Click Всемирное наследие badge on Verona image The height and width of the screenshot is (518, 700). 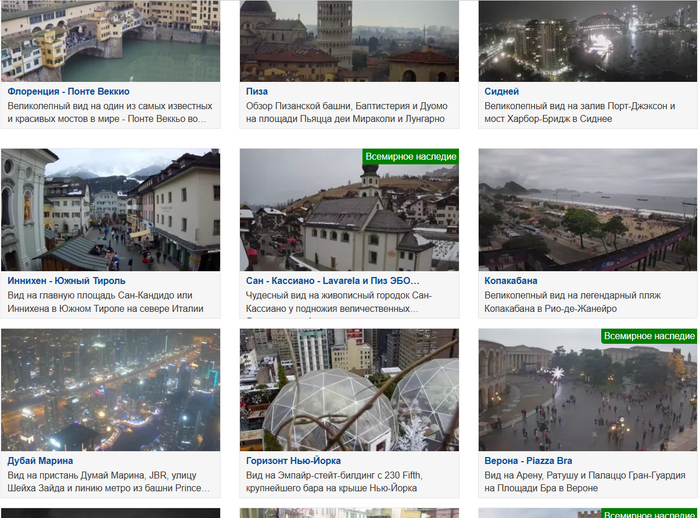[649, 336]
